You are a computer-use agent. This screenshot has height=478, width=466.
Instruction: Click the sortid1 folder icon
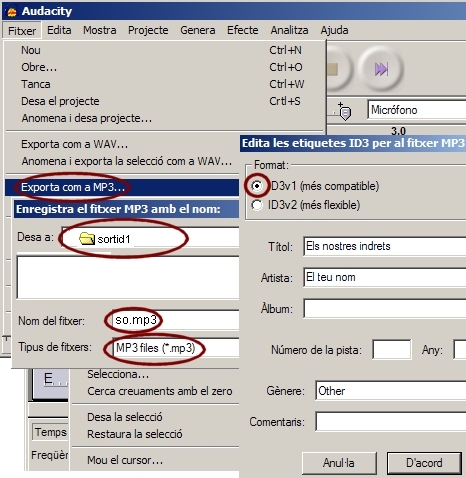[x=87, y=238]
